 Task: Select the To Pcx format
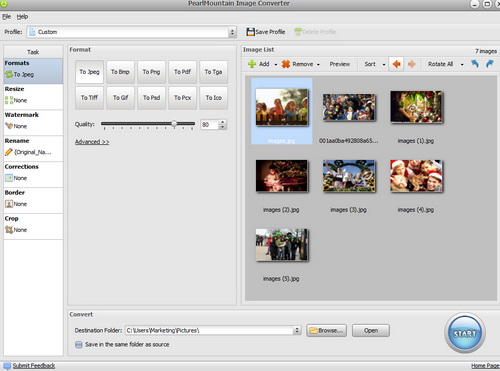coord(182,98)
